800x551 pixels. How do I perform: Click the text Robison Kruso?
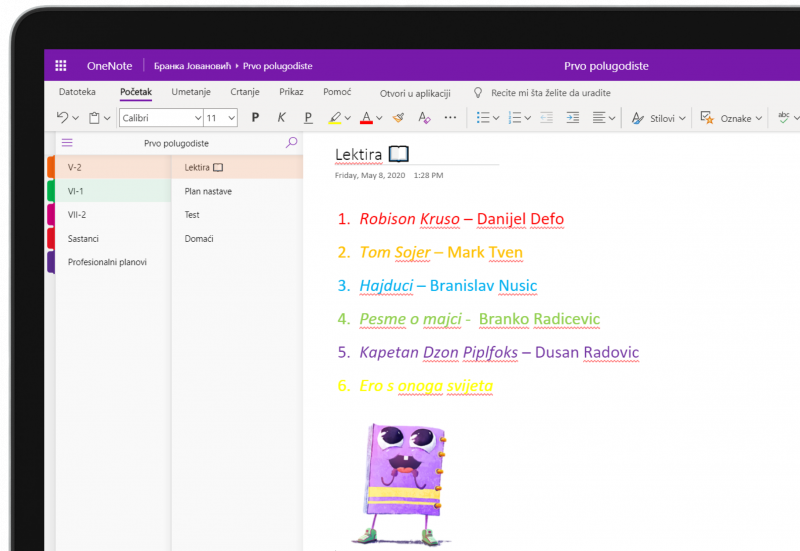click(x=410, y=219)
